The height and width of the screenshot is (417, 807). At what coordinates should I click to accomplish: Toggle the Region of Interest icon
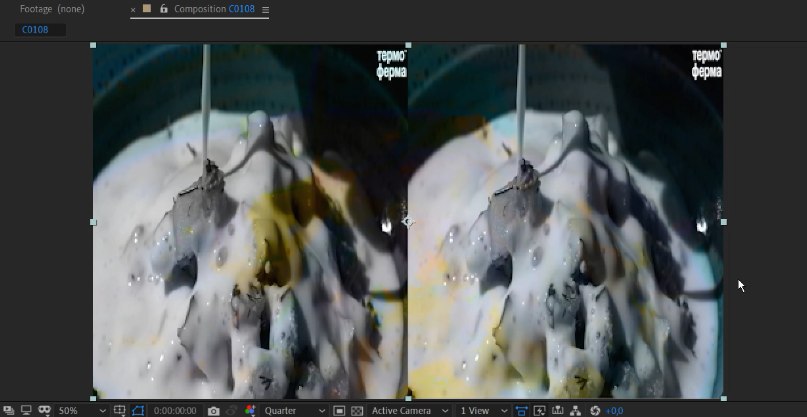339,411
